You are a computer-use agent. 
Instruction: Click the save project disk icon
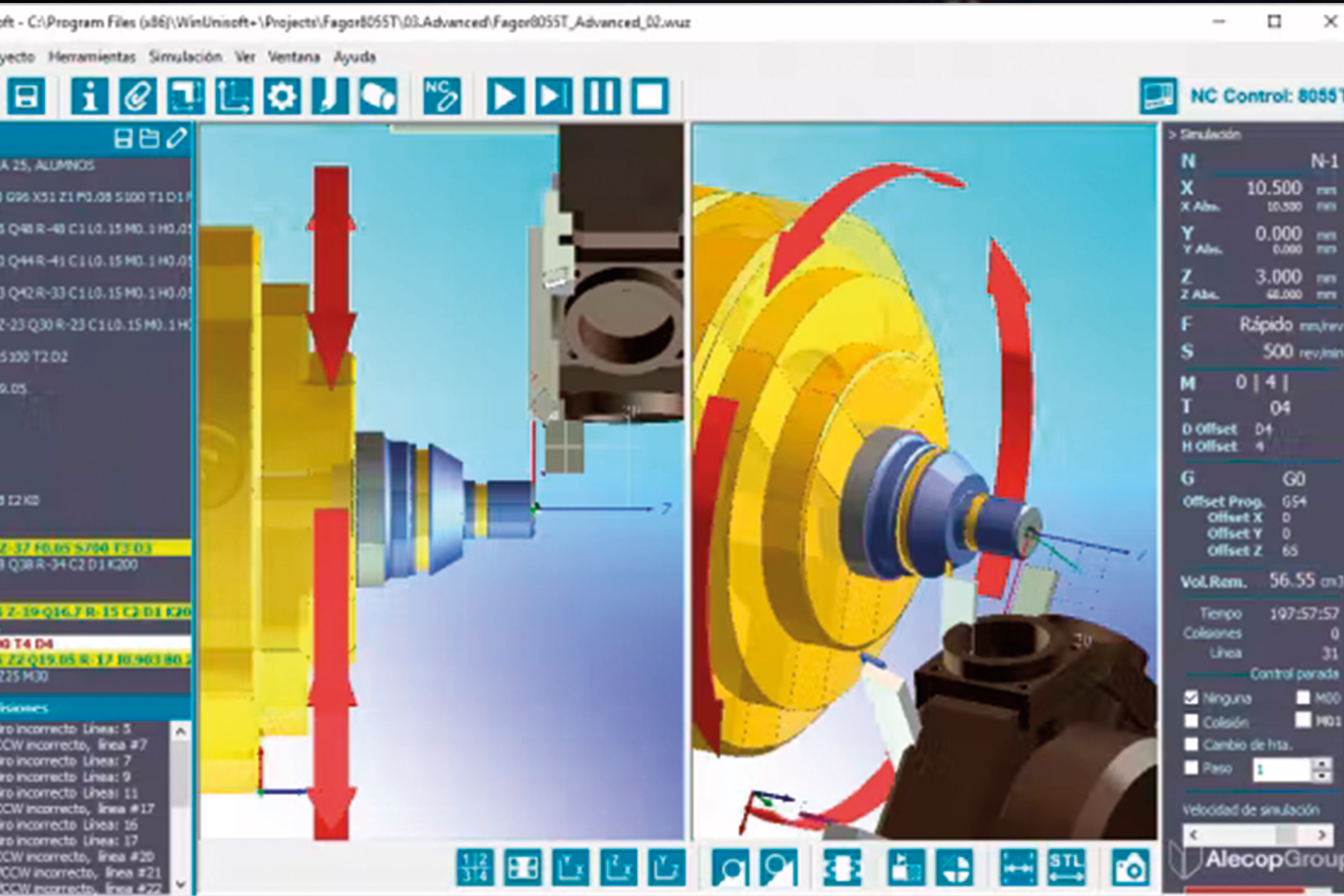(28, 96)
